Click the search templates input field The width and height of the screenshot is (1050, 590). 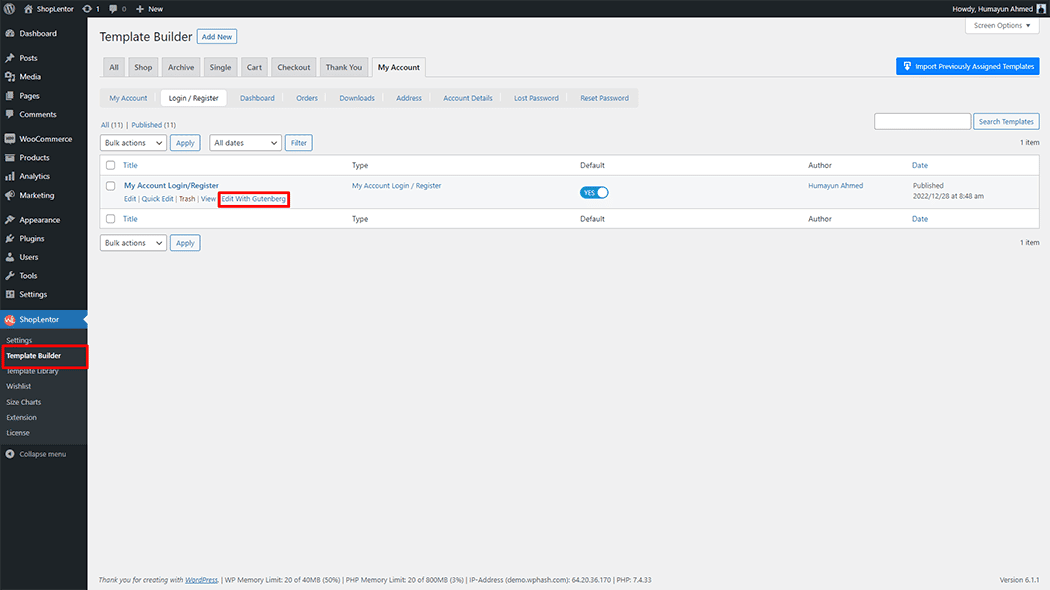pyautogui.click(x=922, y=121)
